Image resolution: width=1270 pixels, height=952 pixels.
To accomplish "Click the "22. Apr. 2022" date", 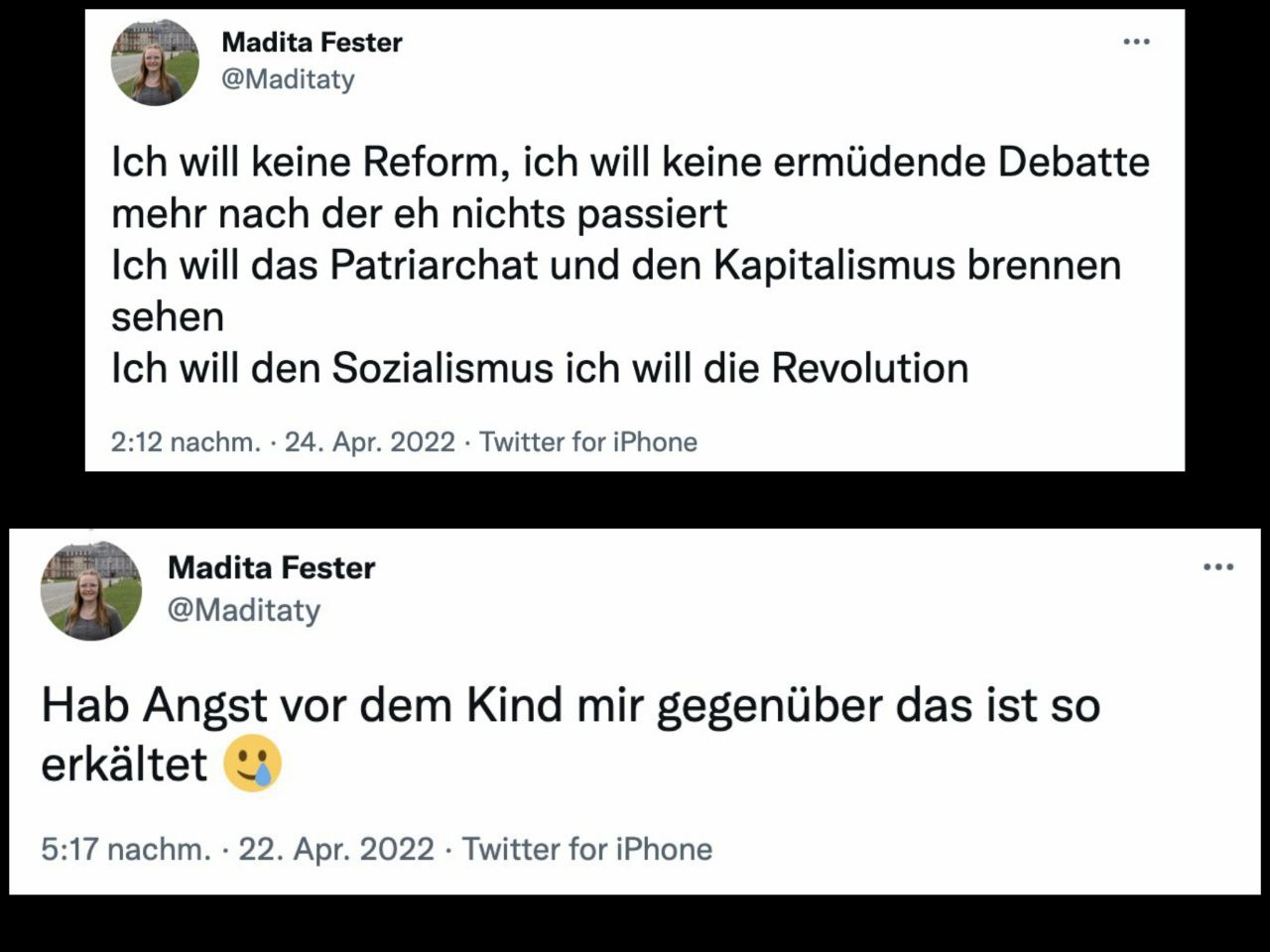I will (x=336, y=849).
